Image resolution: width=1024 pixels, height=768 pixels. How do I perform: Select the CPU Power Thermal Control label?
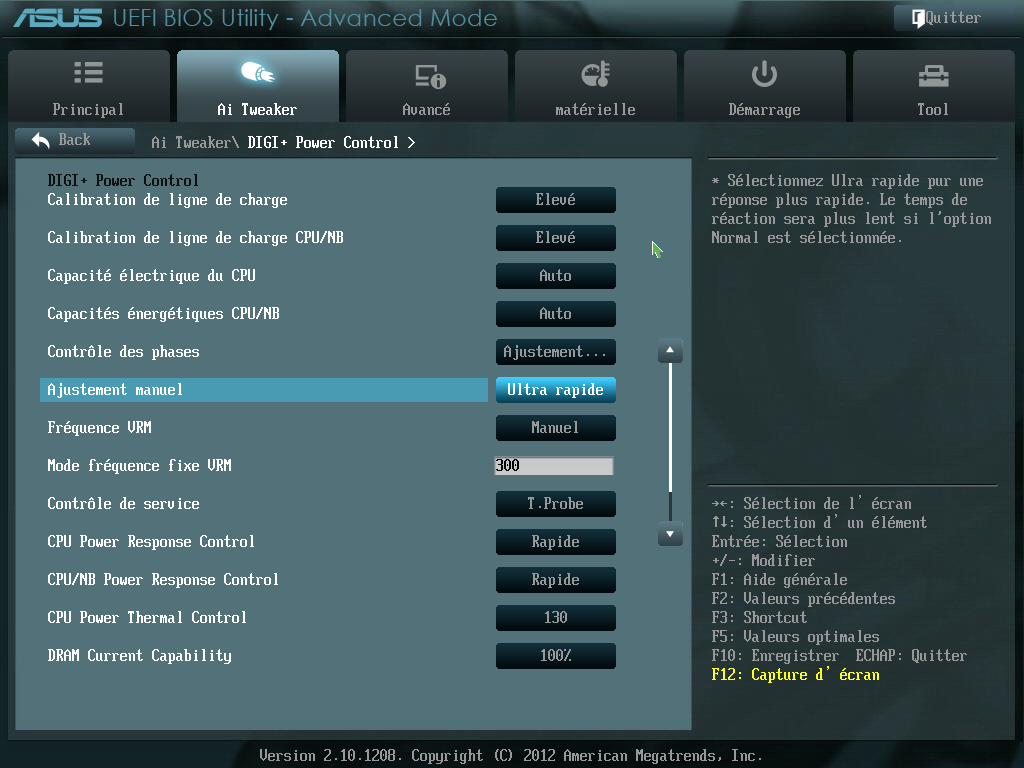[147, 617]
